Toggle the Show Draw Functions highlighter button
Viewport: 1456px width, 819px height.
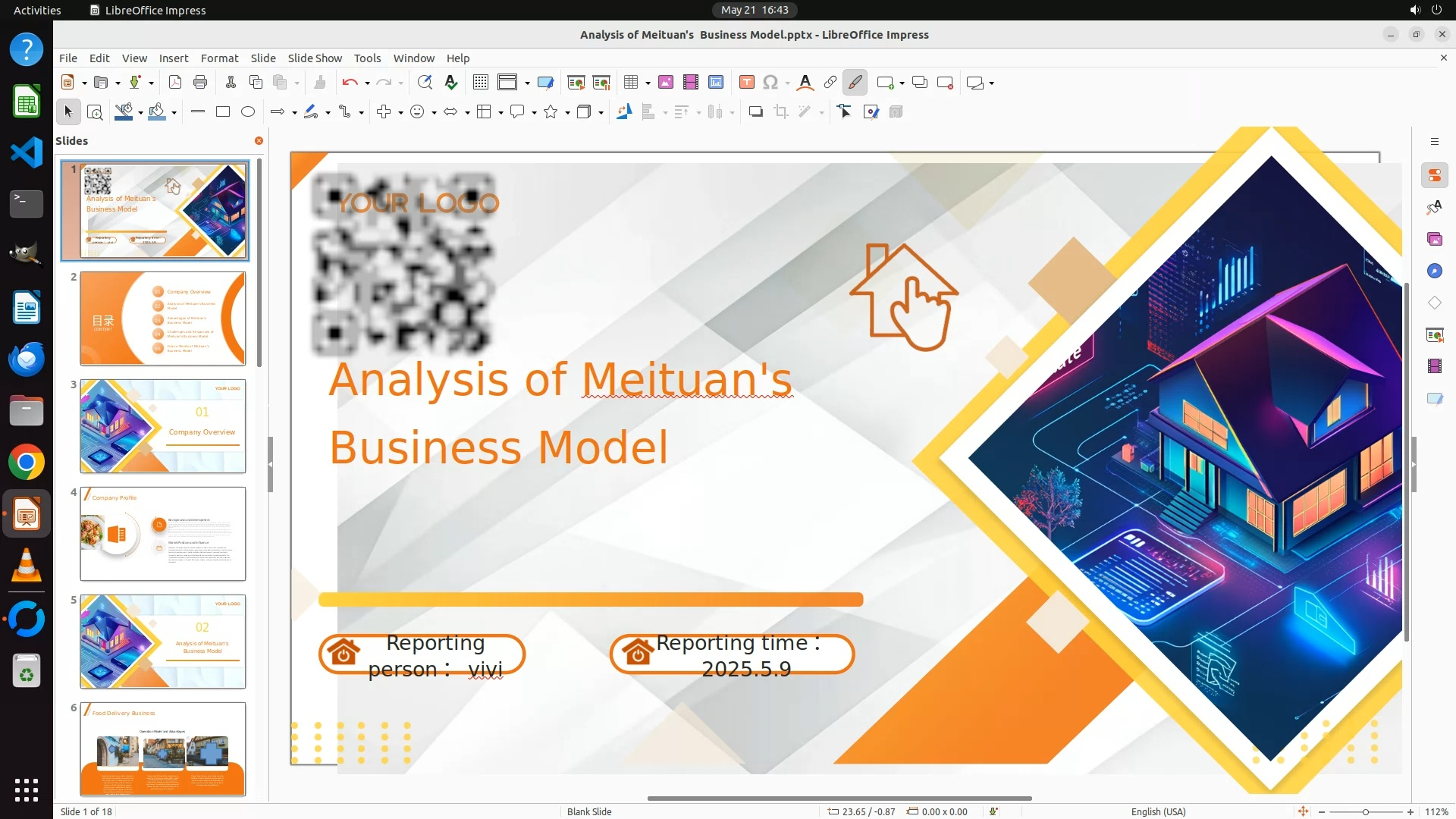point(855,83)
